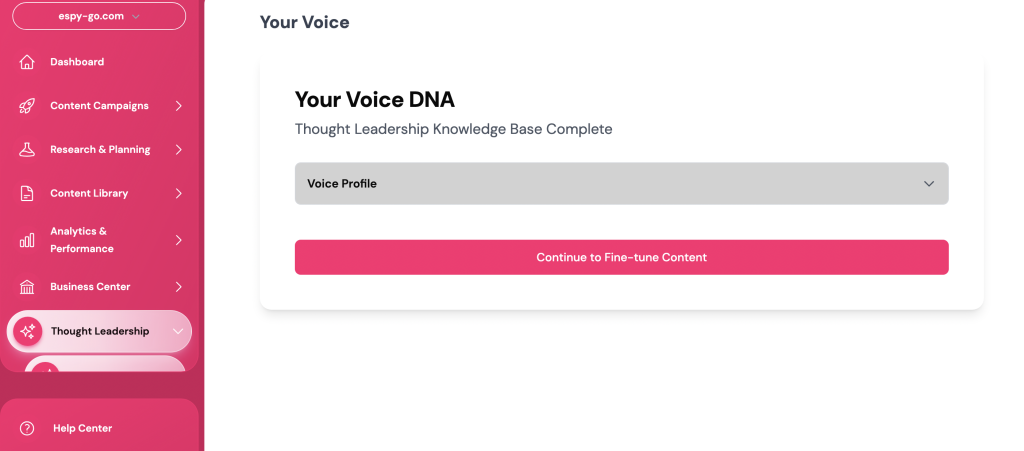Click the Business Center bank icon
The height and width of the screenshot is (451, 1024).
click(27, 287)
